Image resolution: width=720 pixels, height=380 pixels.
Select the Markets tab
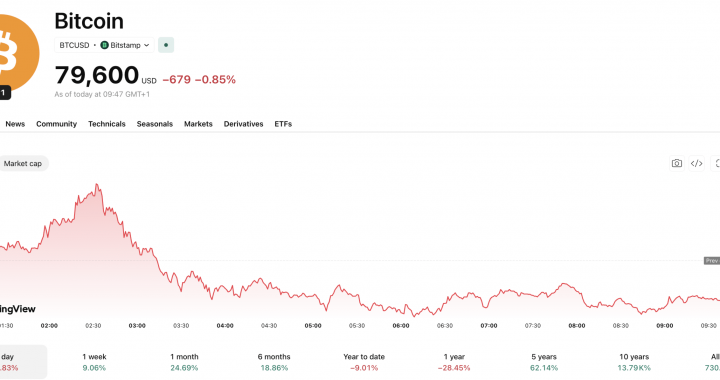pos(198,124)
